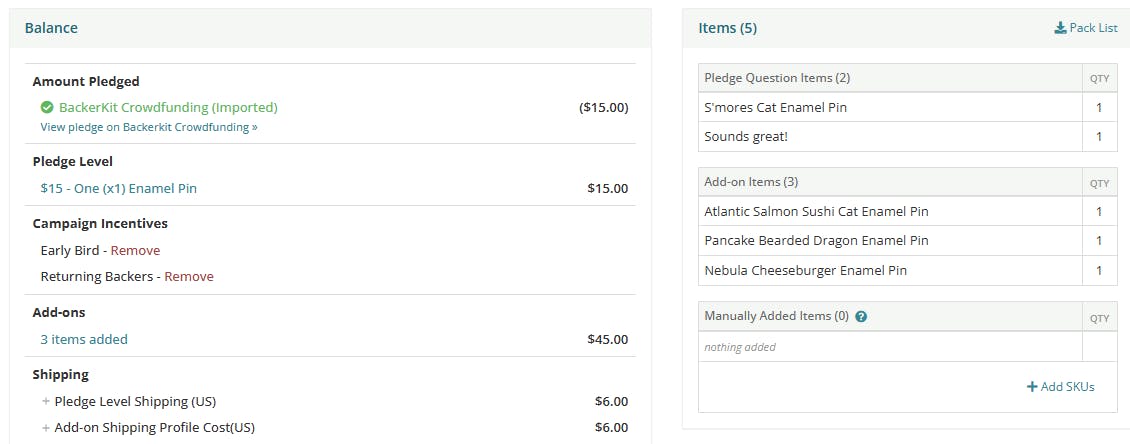Open the BackerKit Crowdfunding (Imported) pledge
This screenshot has height=444, width=1130.
[168, 107]
